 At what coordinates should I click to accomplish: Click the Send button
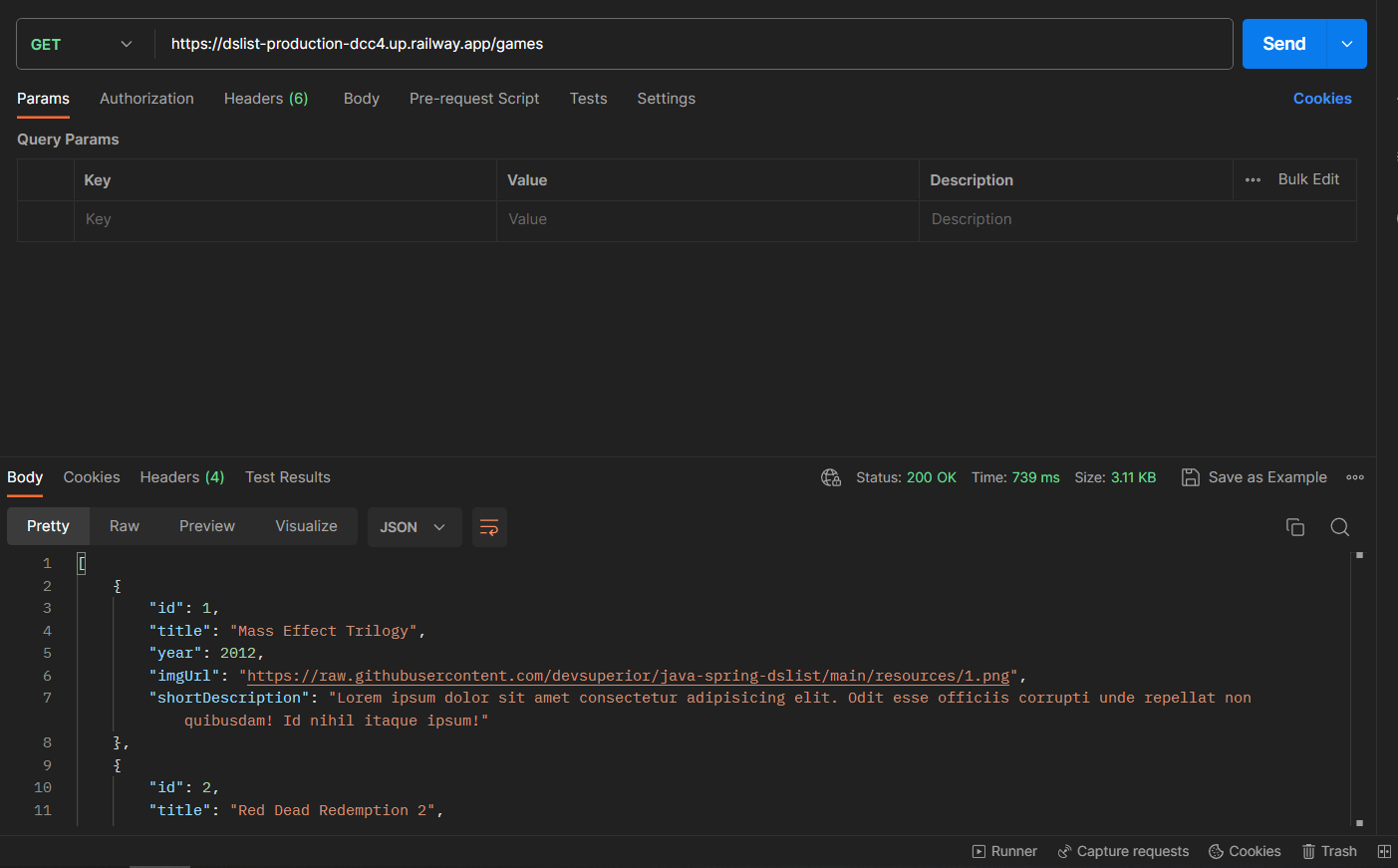[x=1283, y=44]
